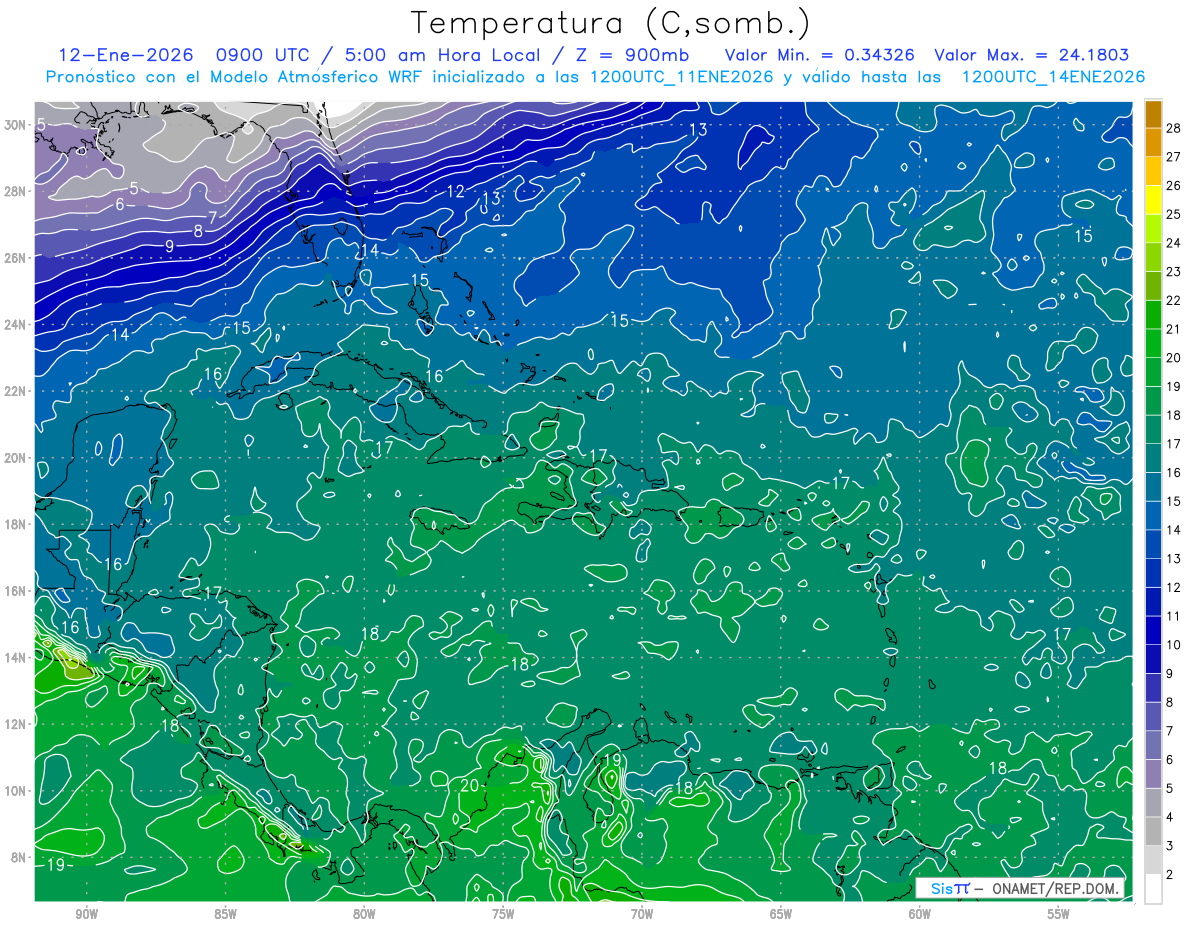The height and width of the screenshot is (927, 1200).
Task: Pick the dark blue swatch between 10 and 11
Action: click(1153, 630)
